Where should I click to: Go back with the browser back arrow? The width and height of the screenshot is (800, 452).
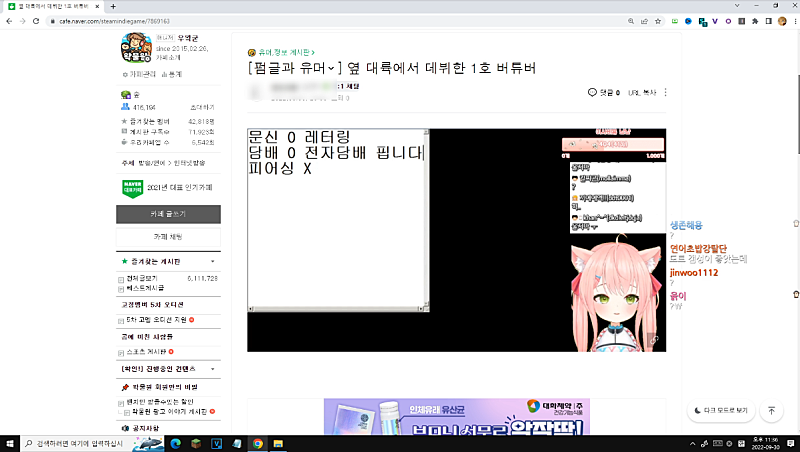click(9, 21)
